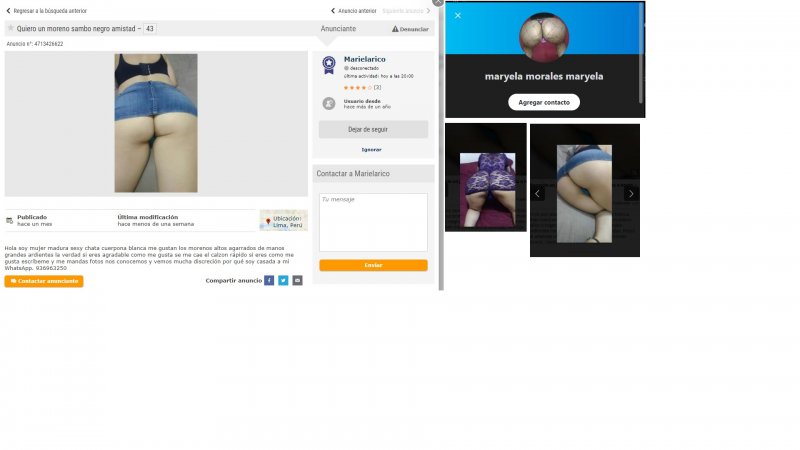The height and width of the screenshot is (450, 800).
Task: Click the Ignorar link
Action: (x=371, y=149)
